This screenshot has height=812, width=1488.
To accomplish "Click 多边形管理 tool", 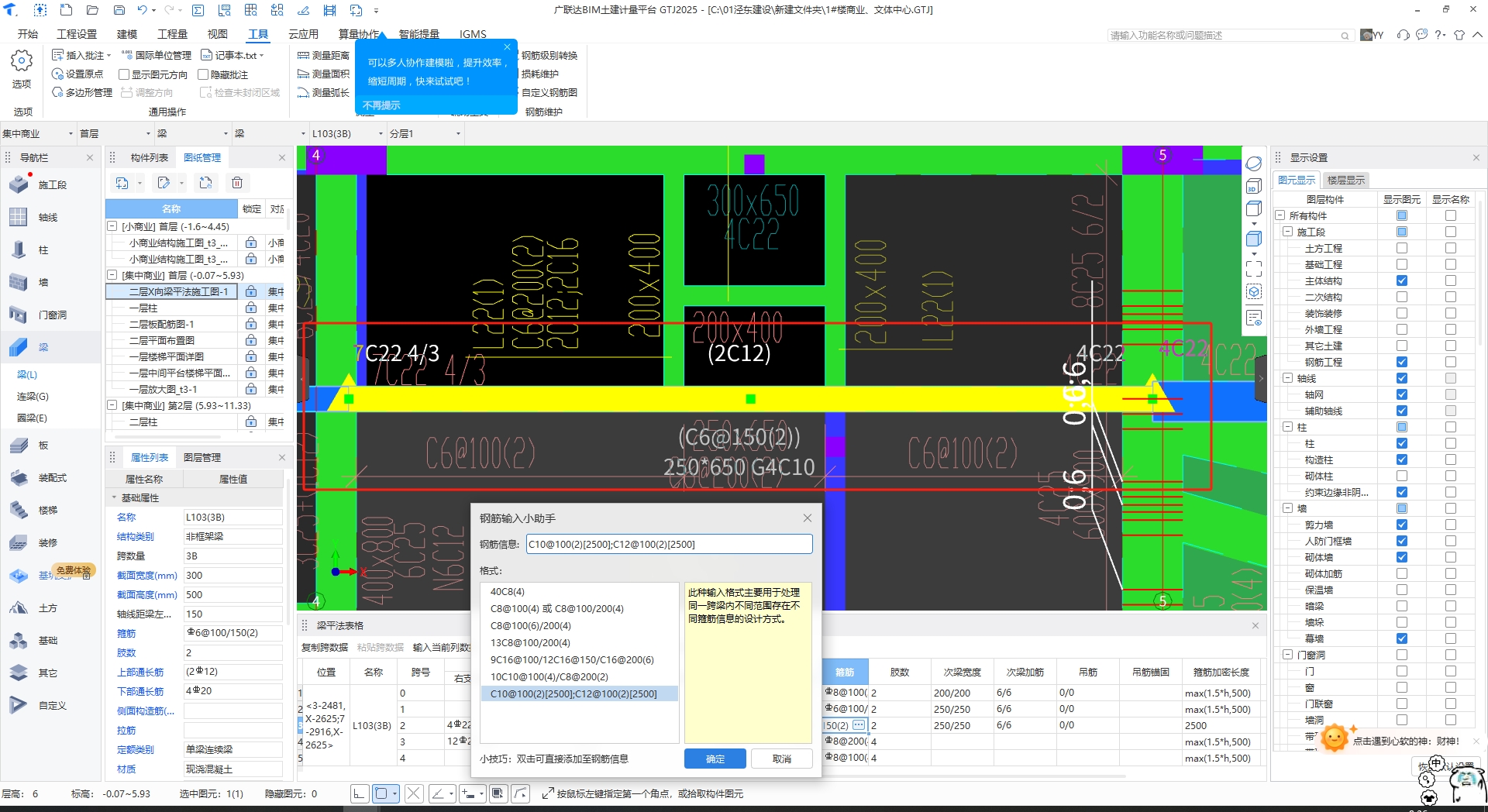I will [82, 93].
